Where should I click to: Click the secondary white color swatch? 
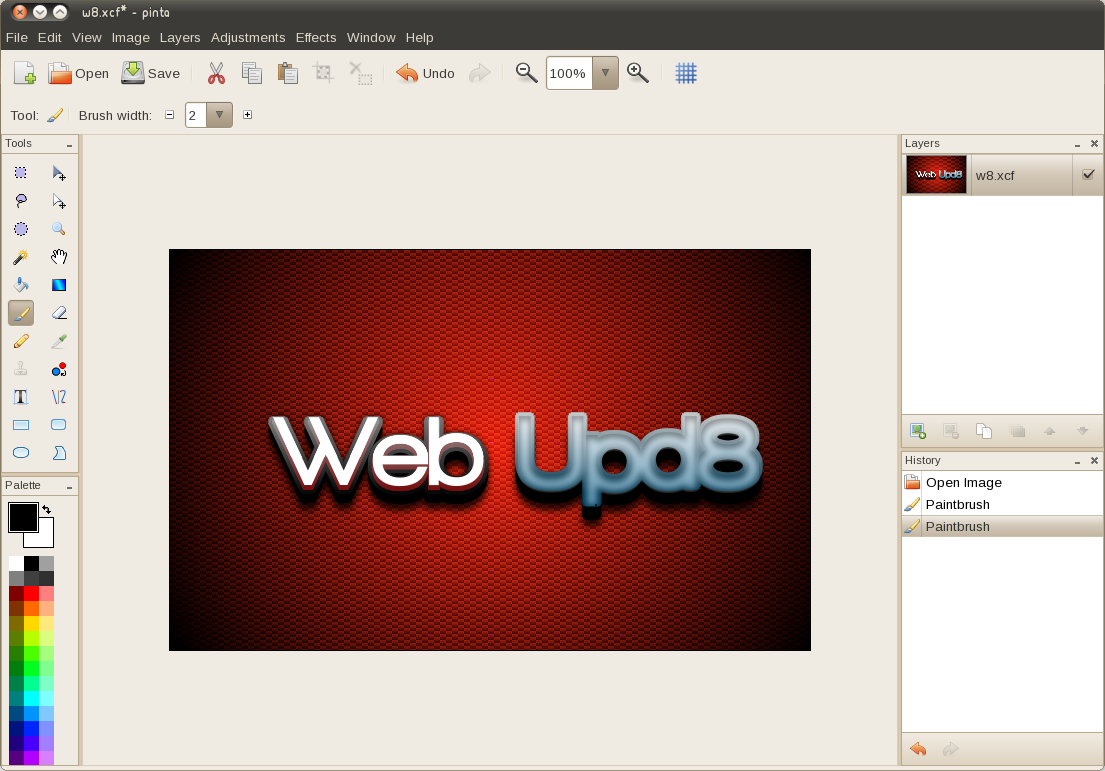(x=44, y=538)
